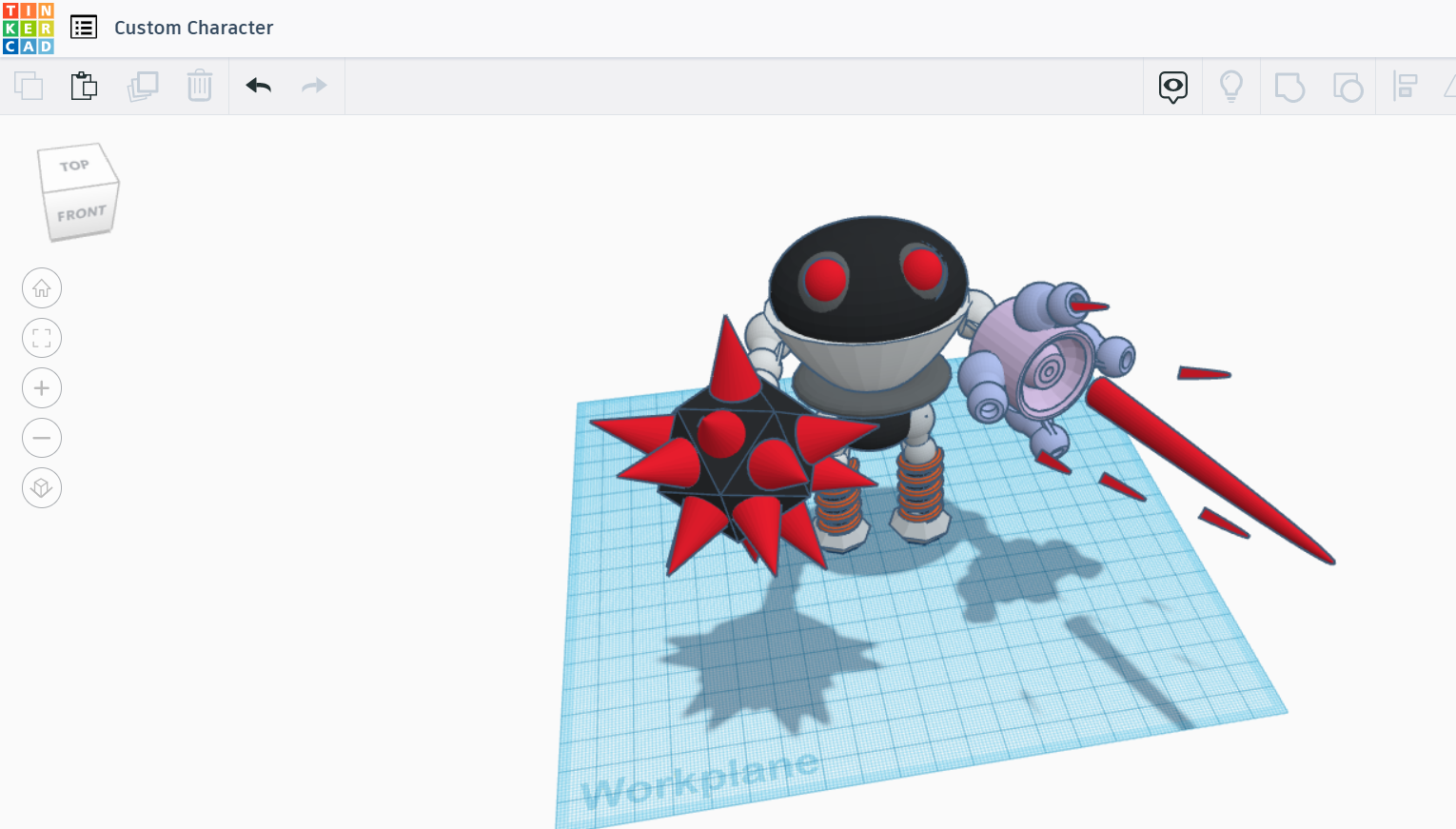Click the Align tool icon
The height and width of the screenshot is (829, 1456).
(1405, 87)
